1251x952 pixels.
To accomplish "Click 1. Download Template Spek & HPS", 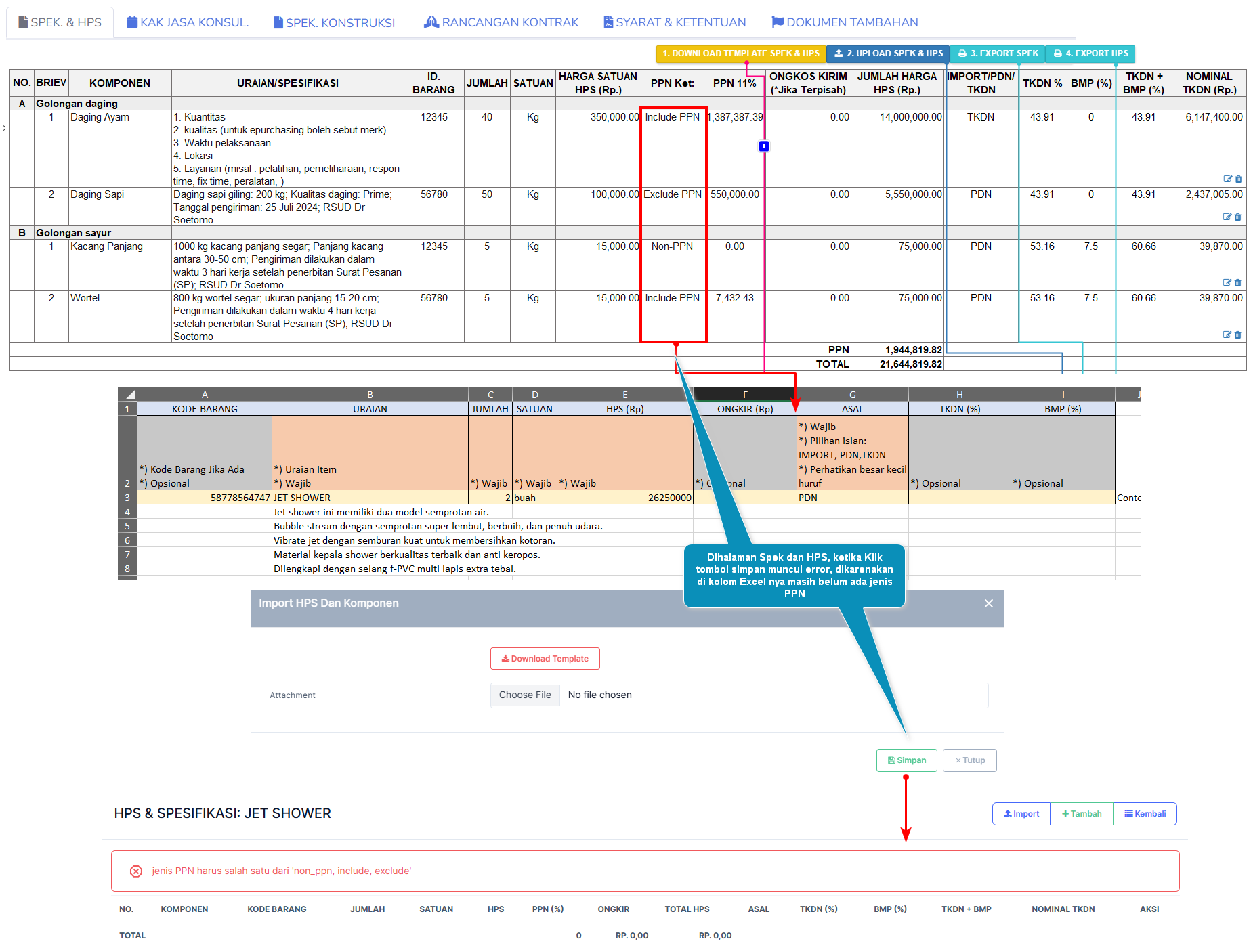I will [741, 53].
